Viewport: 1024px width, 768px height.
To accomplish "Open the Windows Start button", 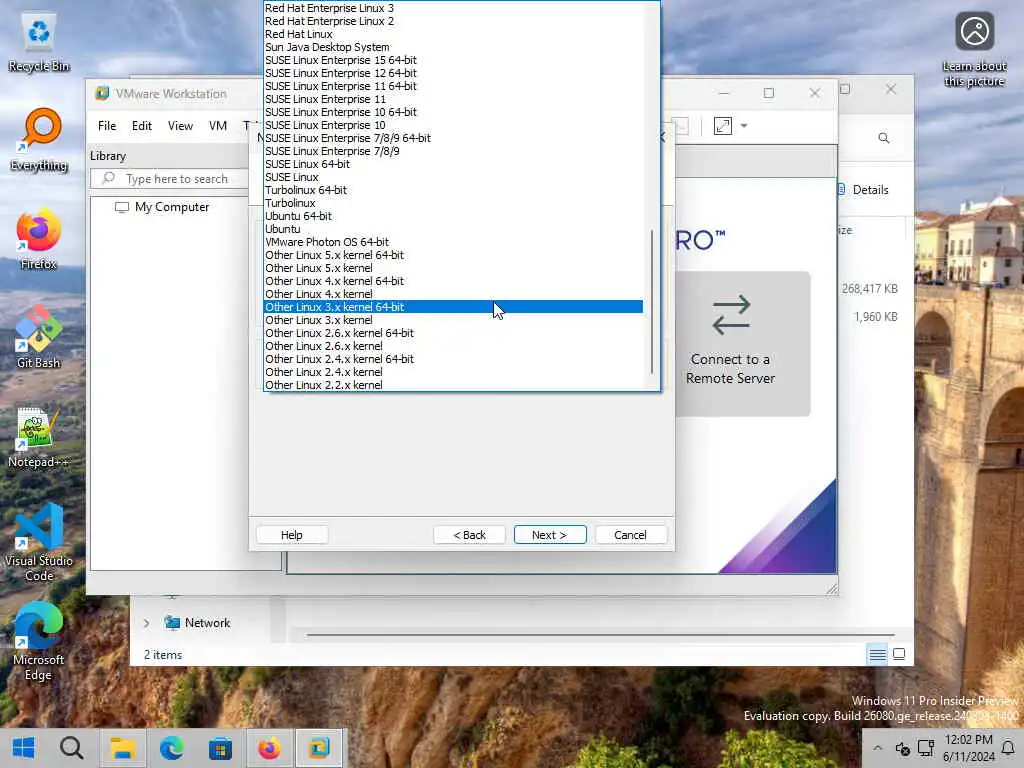I will 24,748.
